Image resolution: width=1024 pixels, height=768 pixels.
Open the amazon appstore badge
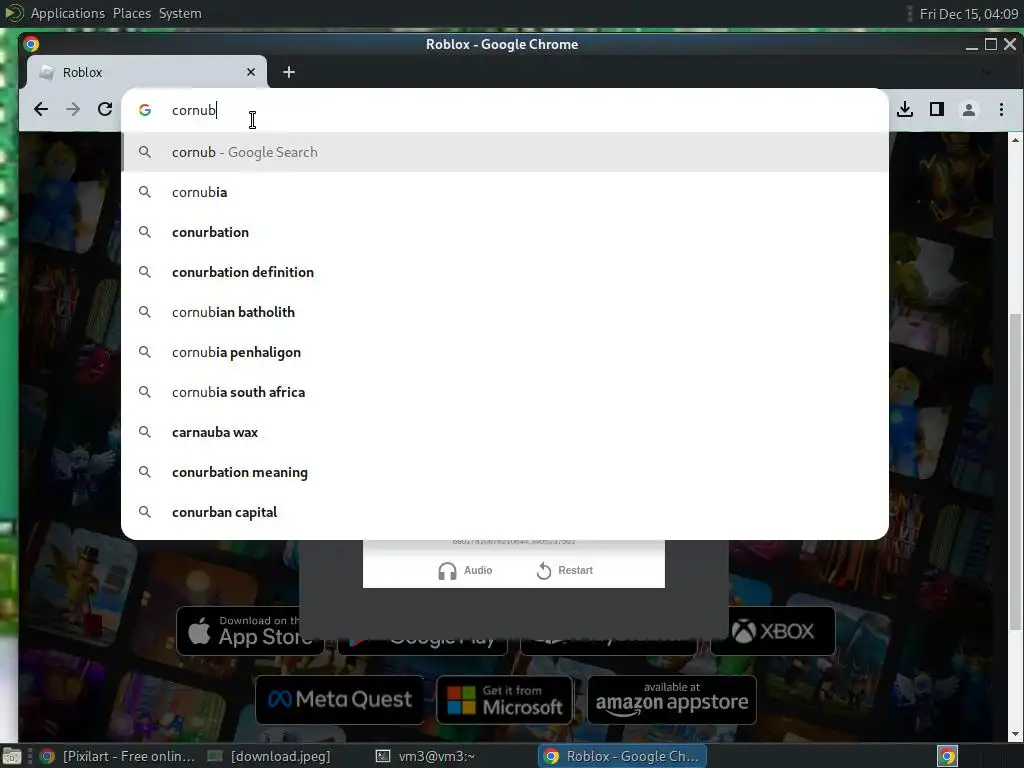[x=672, y=700]
